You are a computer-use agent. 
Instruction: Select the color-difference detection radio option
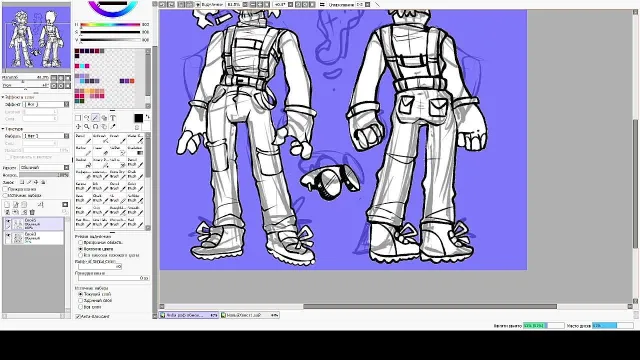[80, 249]
